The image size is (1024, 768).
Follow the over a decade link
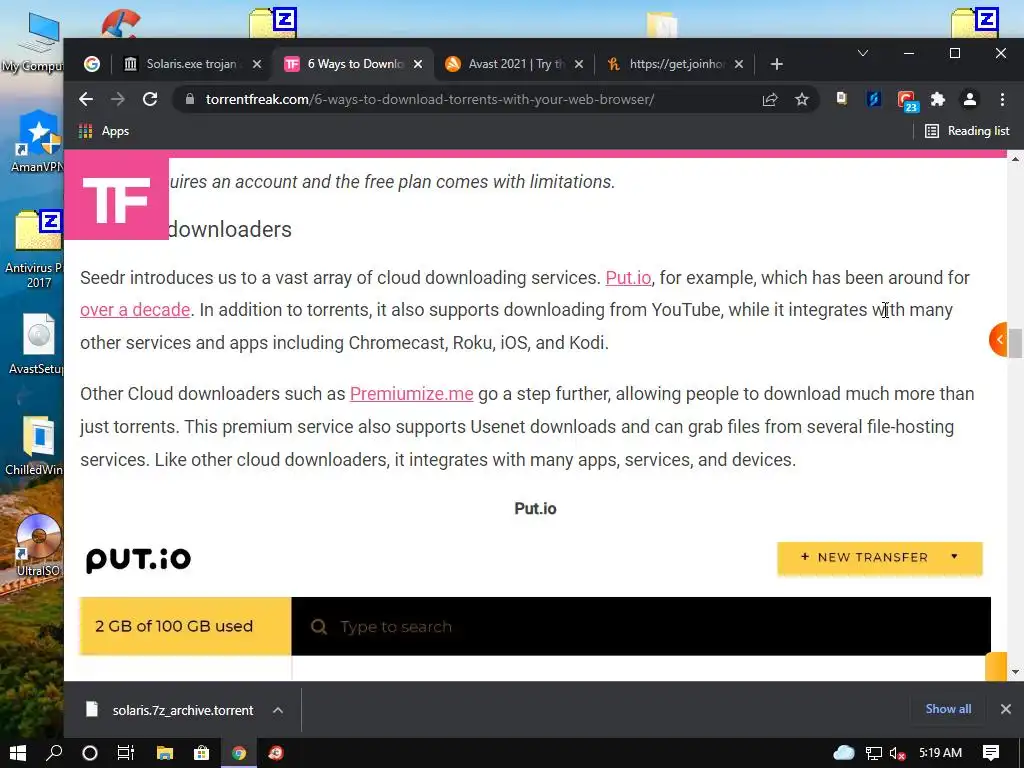tap(135, 310)
